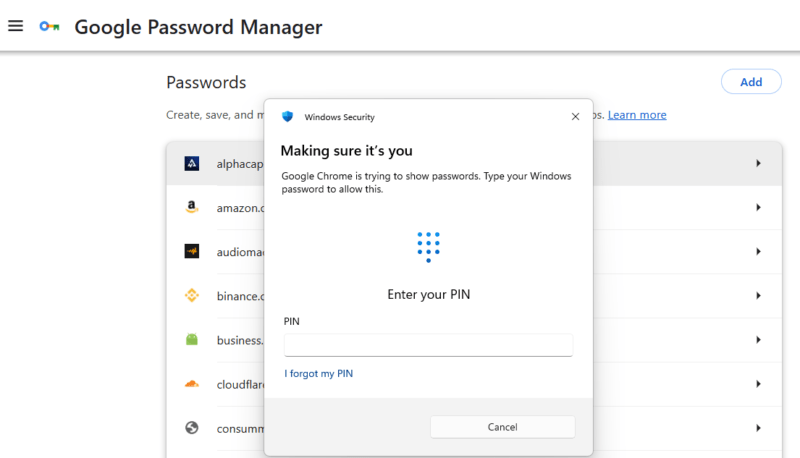
Task: Click the Windows Security shield icon
Action: pyautogui.click(x=288, y=117)
